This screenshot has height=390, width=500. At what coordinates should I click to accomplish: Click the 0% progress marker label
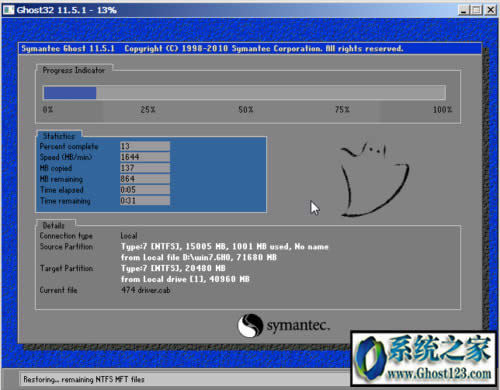tap(48, 110)
